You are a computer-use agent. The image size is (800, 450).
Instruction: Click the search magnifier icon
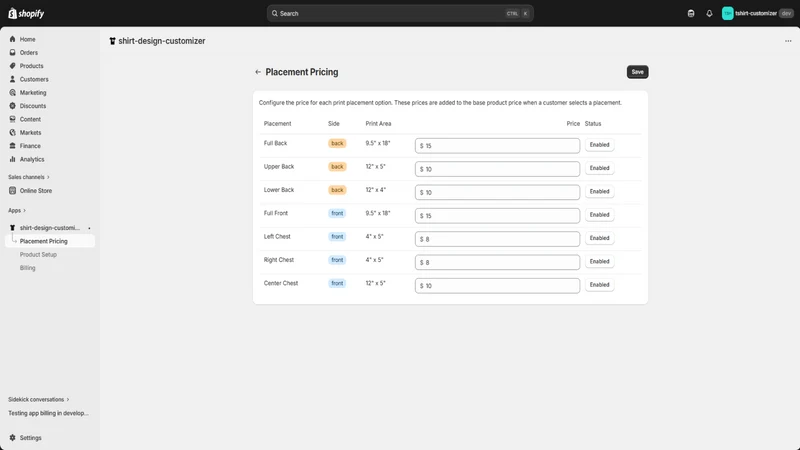tap(274, 13)
